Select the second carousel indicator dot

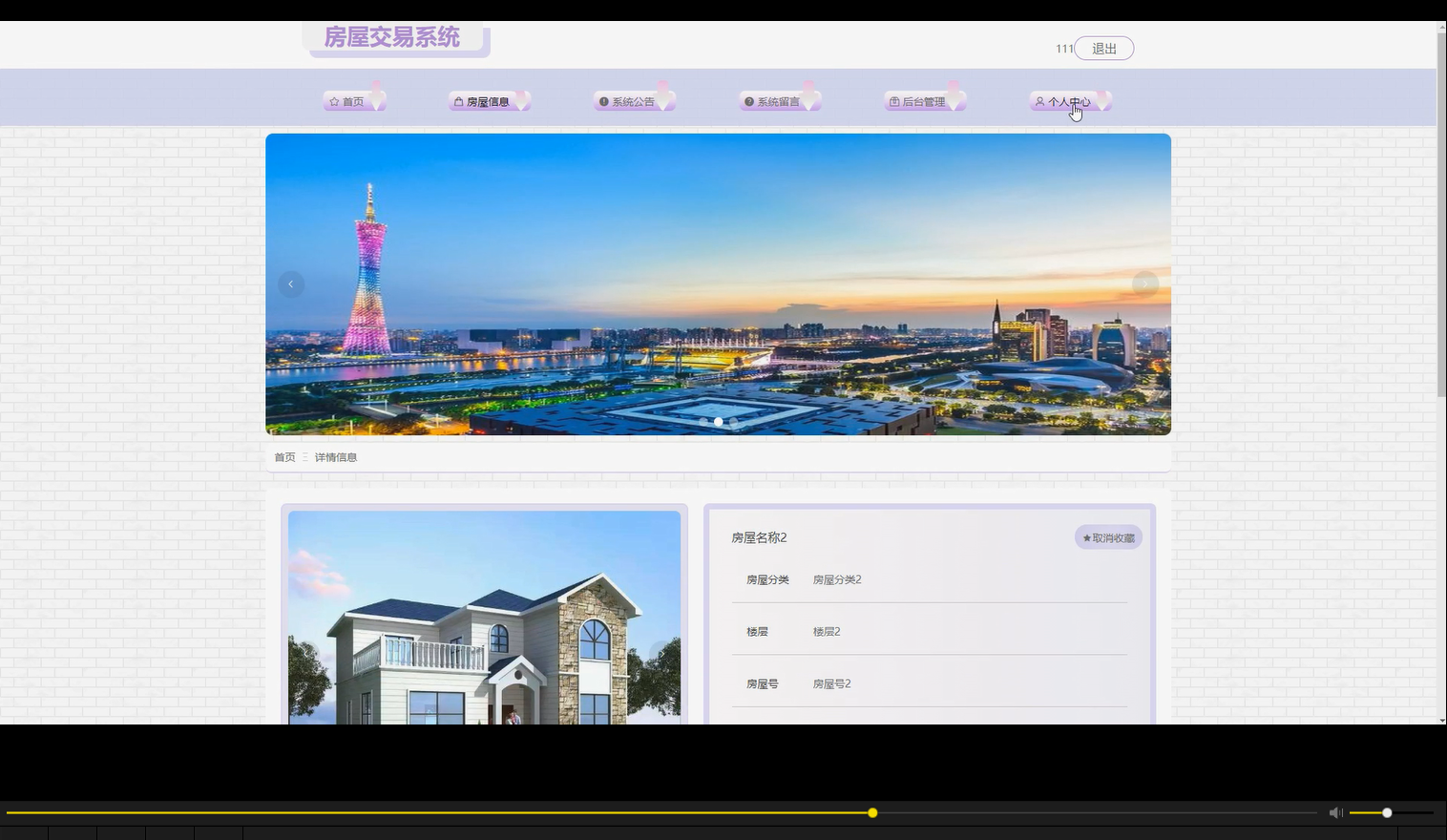click(x=718, y=421)
